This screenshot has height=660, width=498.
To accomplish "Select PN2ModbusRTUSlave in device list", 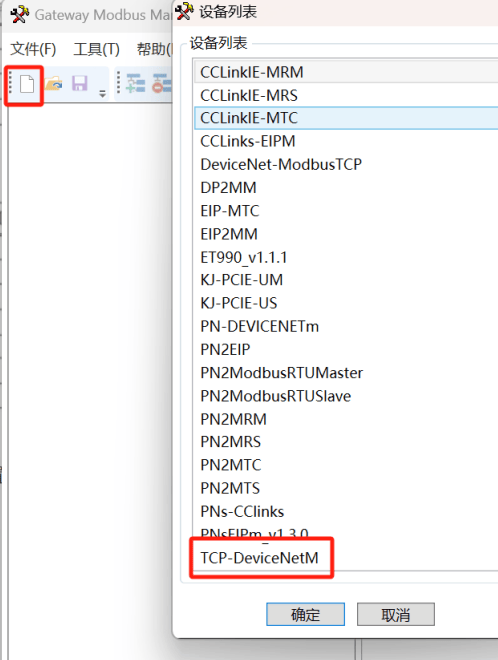I will (x=346, y=396).
